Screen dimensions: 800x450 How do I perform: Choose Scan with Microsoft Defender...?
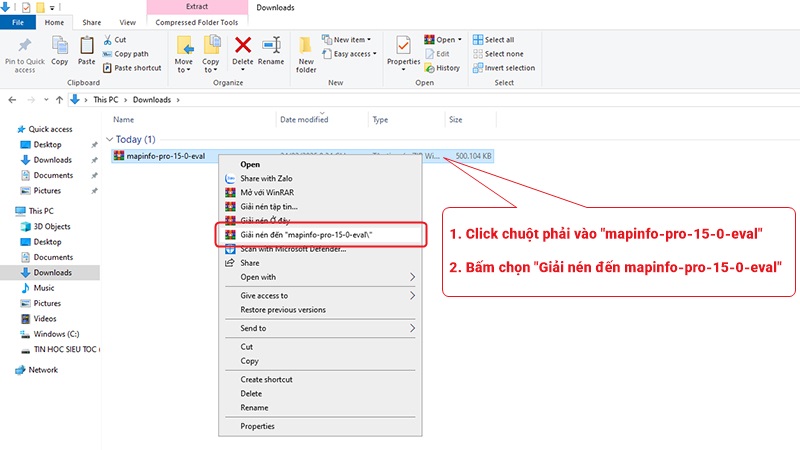tap(320, 249)
